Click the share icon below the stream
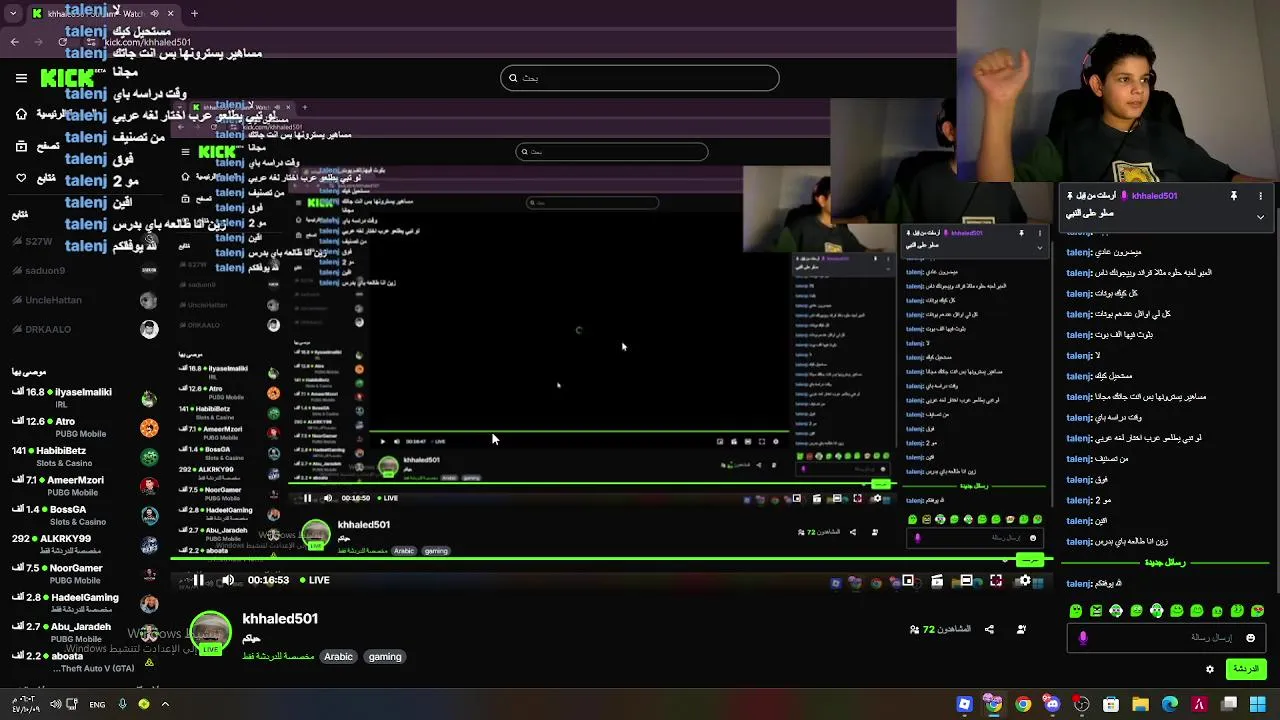 989,629
